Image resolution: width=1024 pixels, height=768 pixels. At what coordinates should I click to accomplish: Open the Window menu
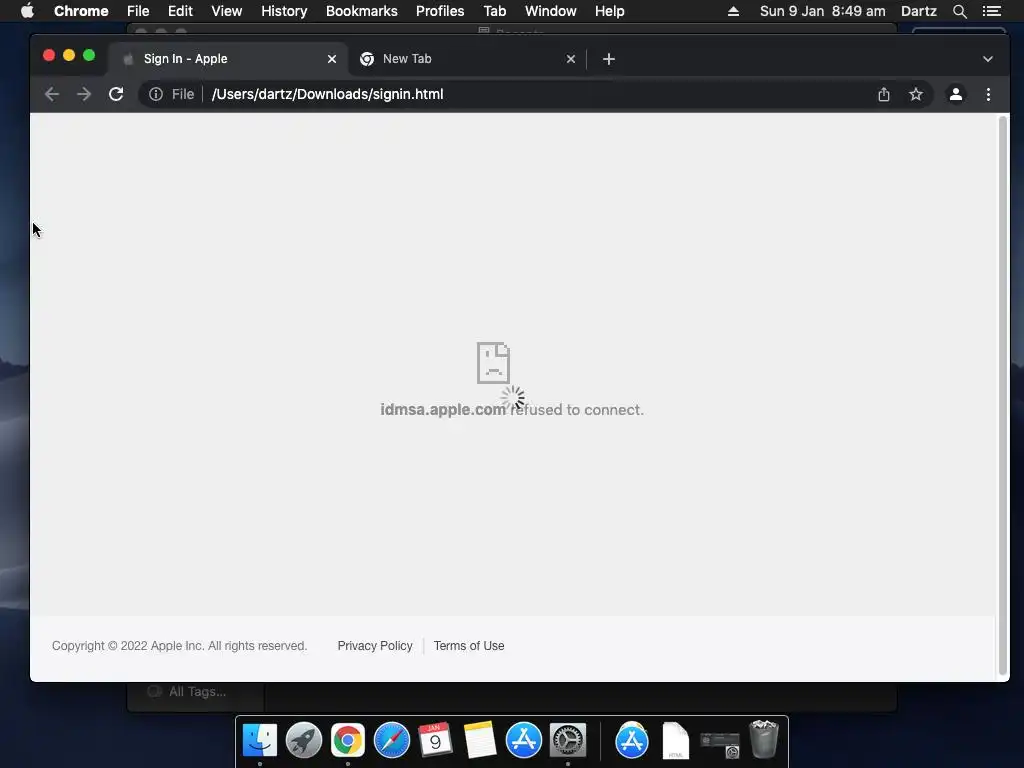551,11
